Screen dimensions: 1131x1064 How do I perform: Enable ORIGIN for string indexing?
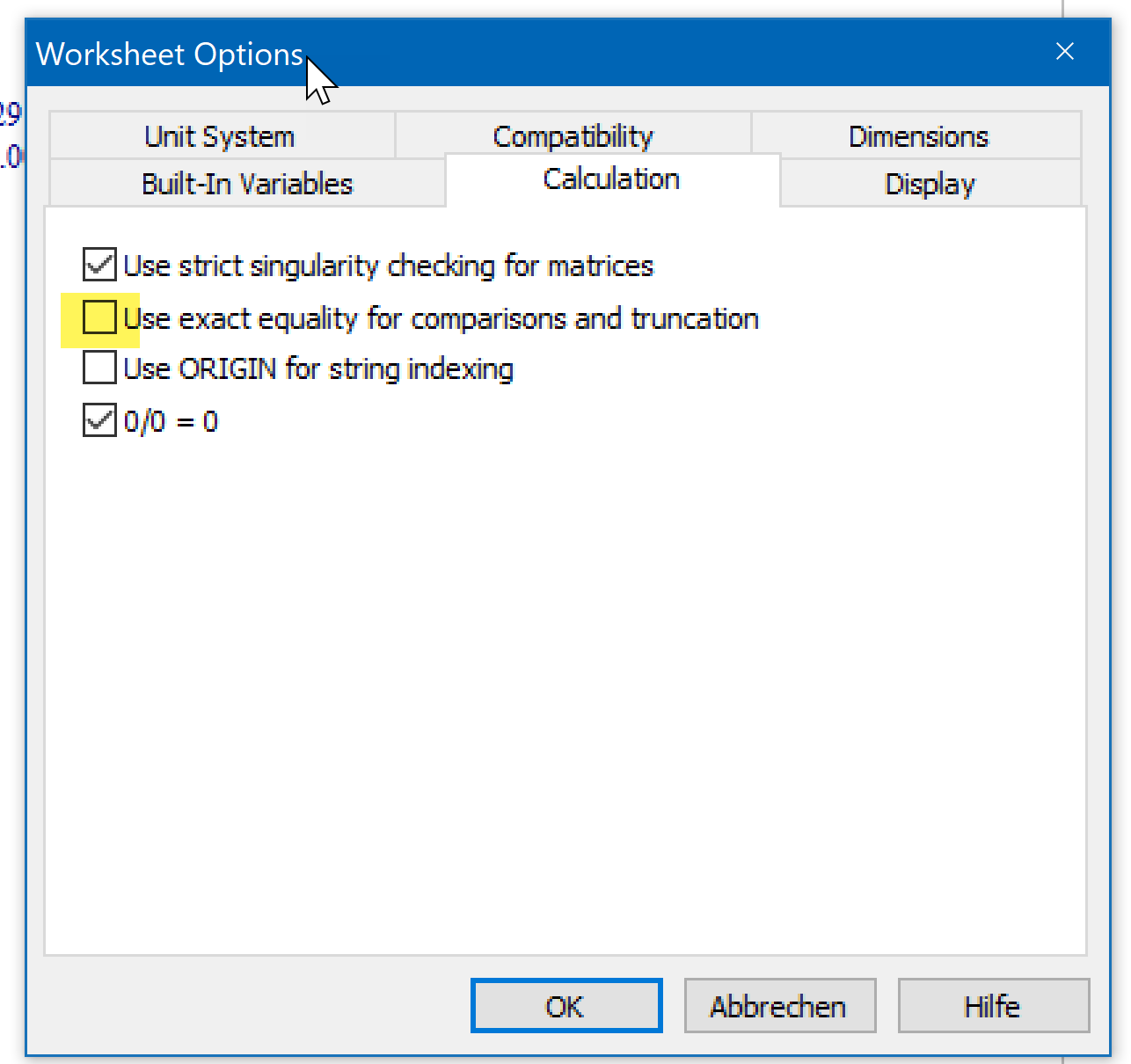coord(99,368)
